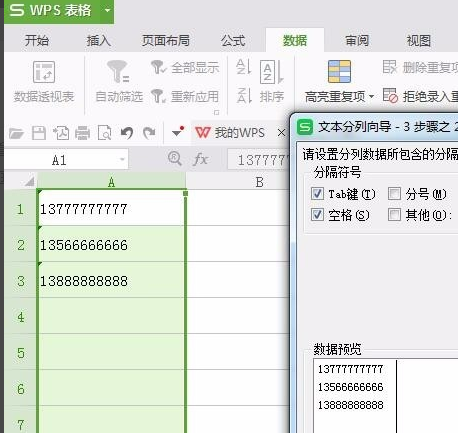Image resolution: width=458 pixels, height=433 pixels.
Task: Check the 分号 (semicolon) delimiter checkbox
Action: coord(394,193)
